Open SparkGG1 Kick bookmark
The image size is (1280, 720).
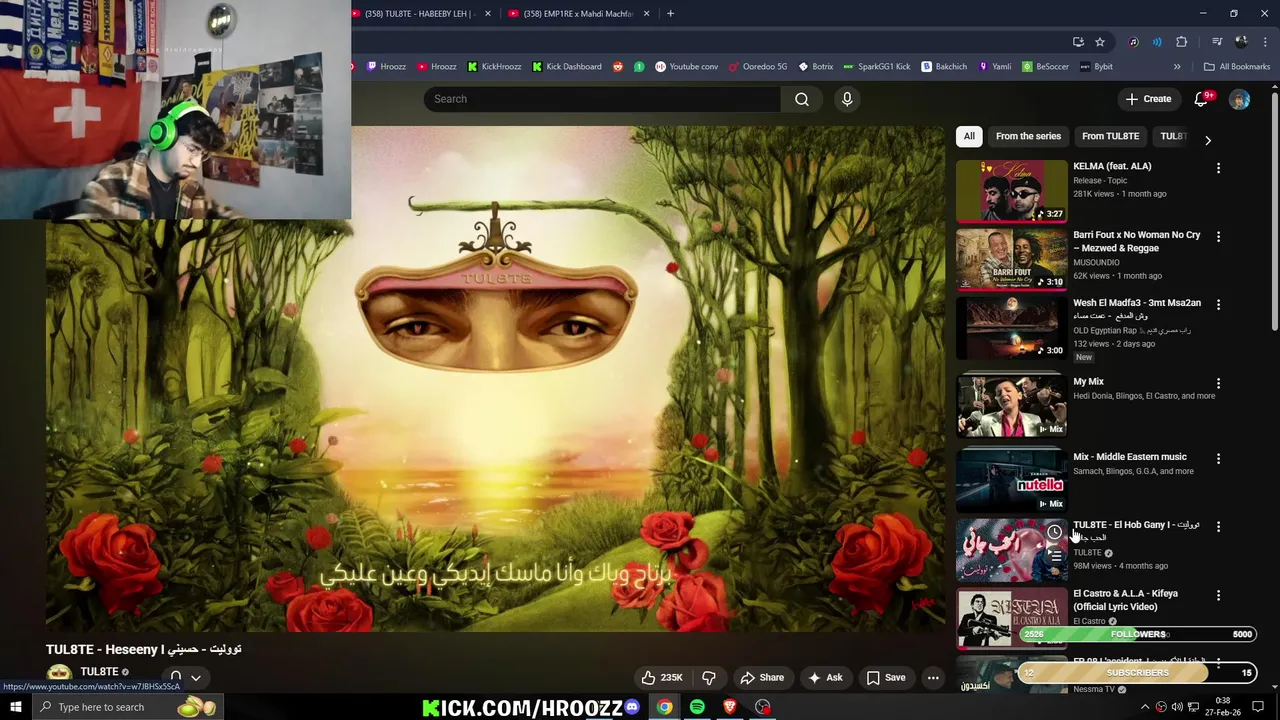pos(877,67)
